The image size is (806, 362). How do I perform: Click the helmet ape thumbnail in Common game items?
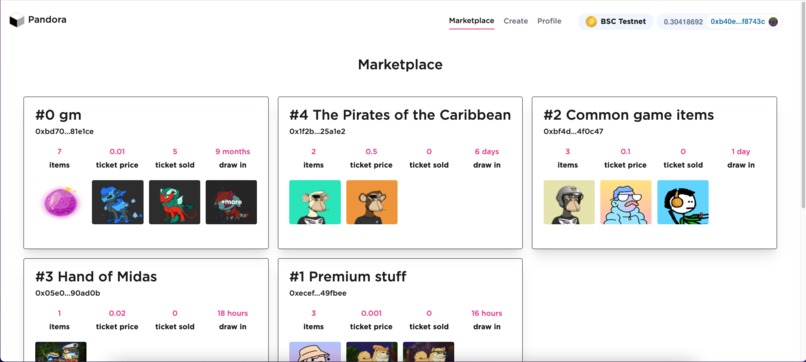pos(569,202)
